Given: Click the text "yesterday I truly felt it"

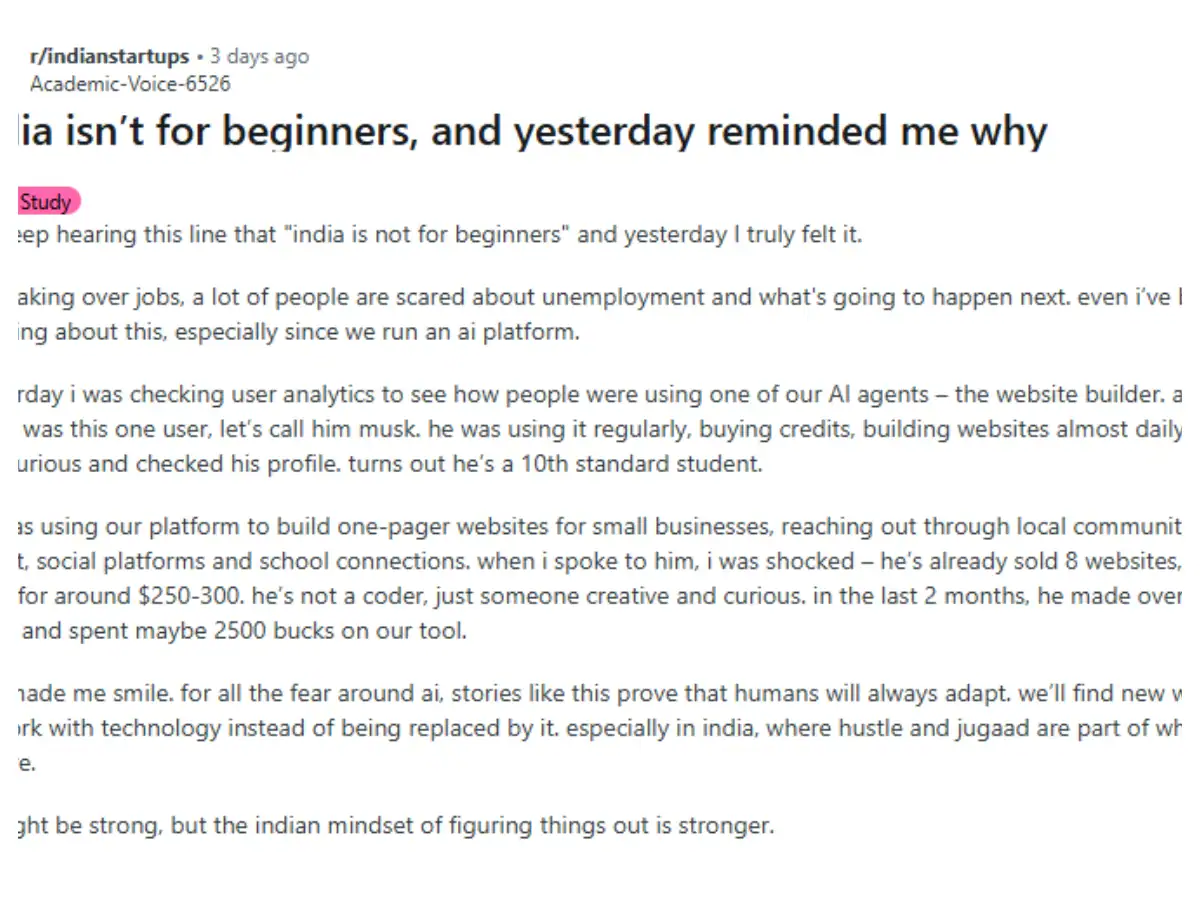Looking at the screenshot, I should 743,235.
